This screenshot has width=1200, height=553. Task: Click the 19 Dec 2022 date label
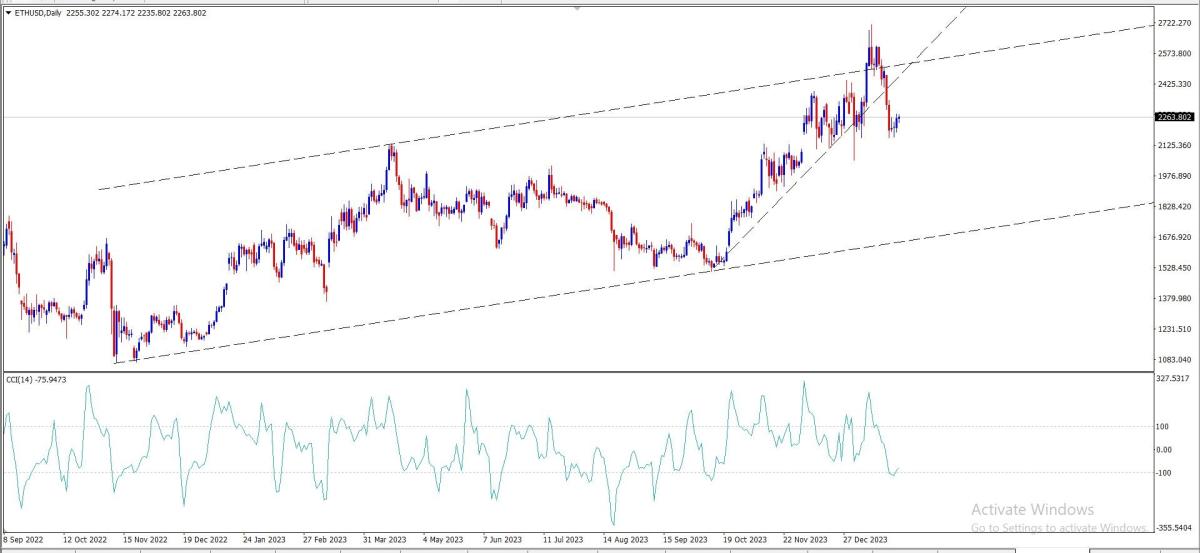point(207,540)
